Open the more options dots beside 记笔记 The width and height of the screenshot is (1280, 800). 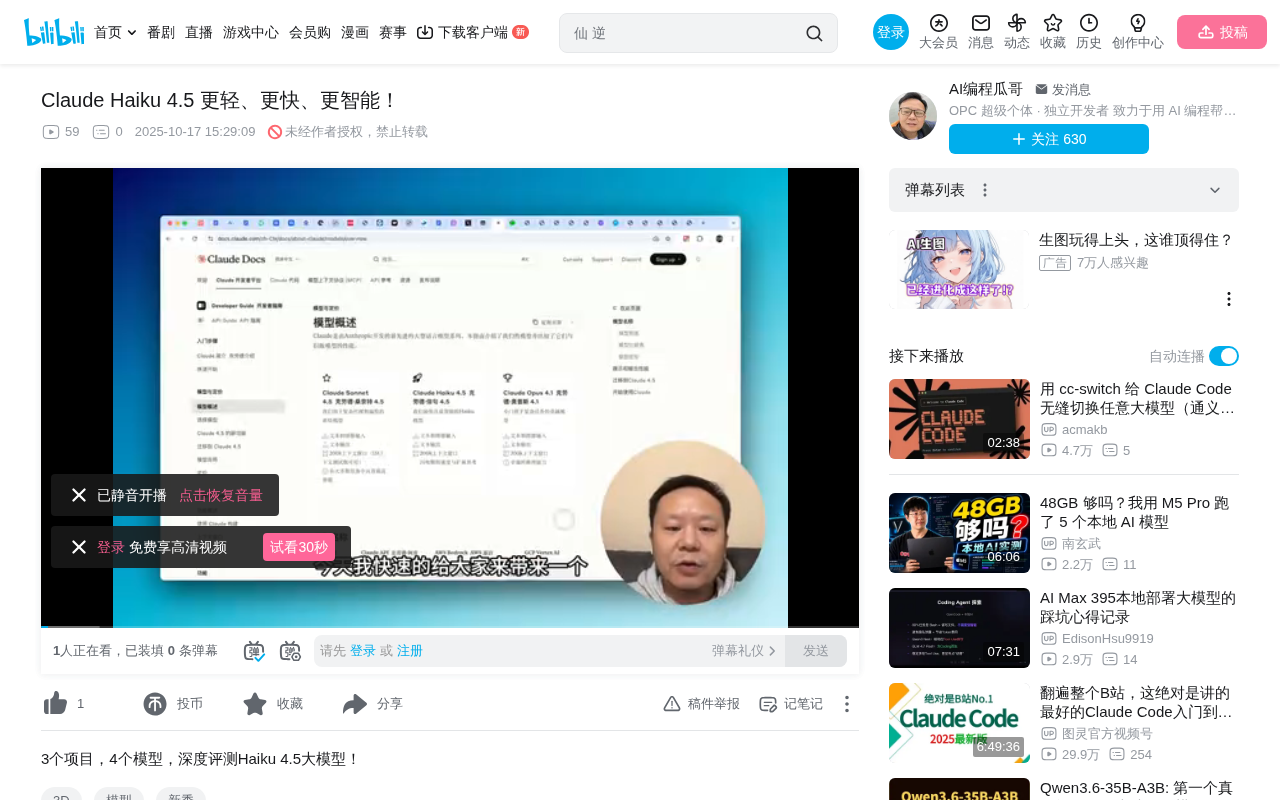pos(847,704)
